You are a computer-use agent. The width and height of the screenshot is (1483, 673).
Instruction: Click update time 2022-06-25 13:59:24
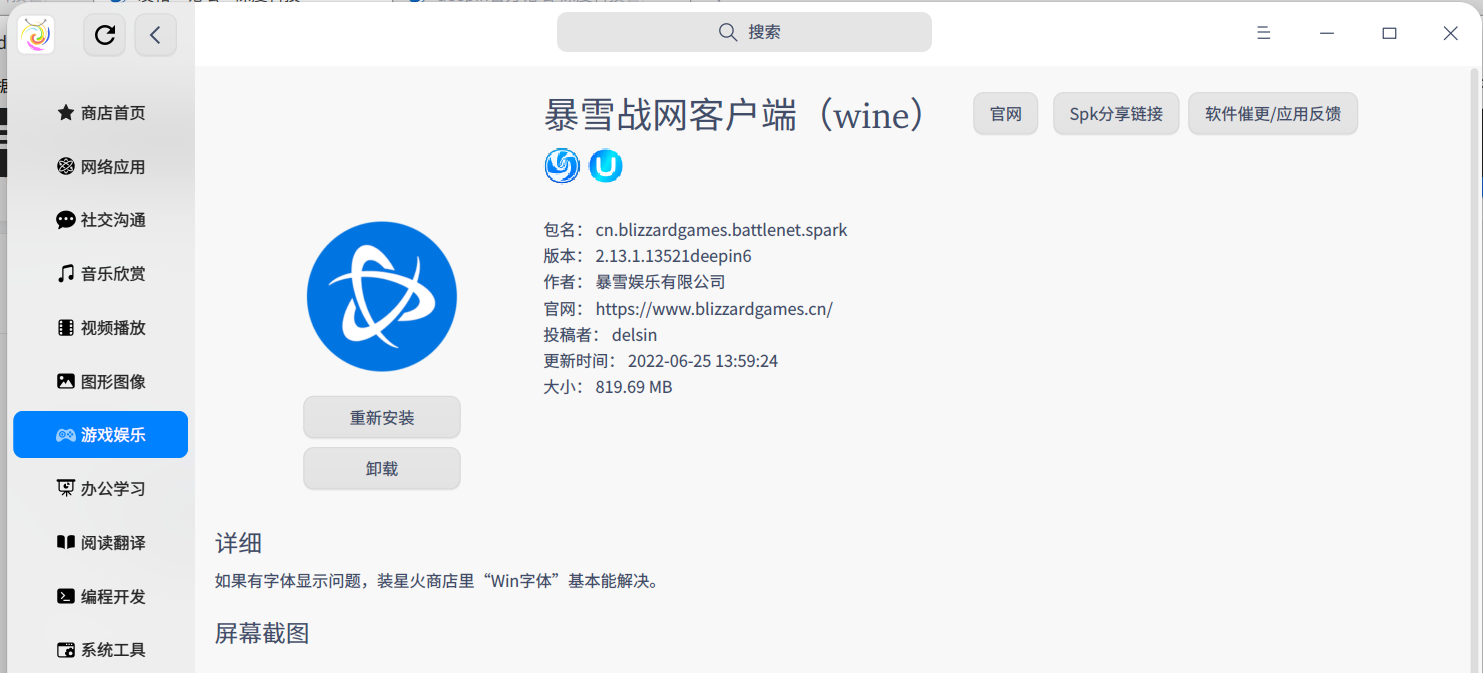click(x=703, y=361)
